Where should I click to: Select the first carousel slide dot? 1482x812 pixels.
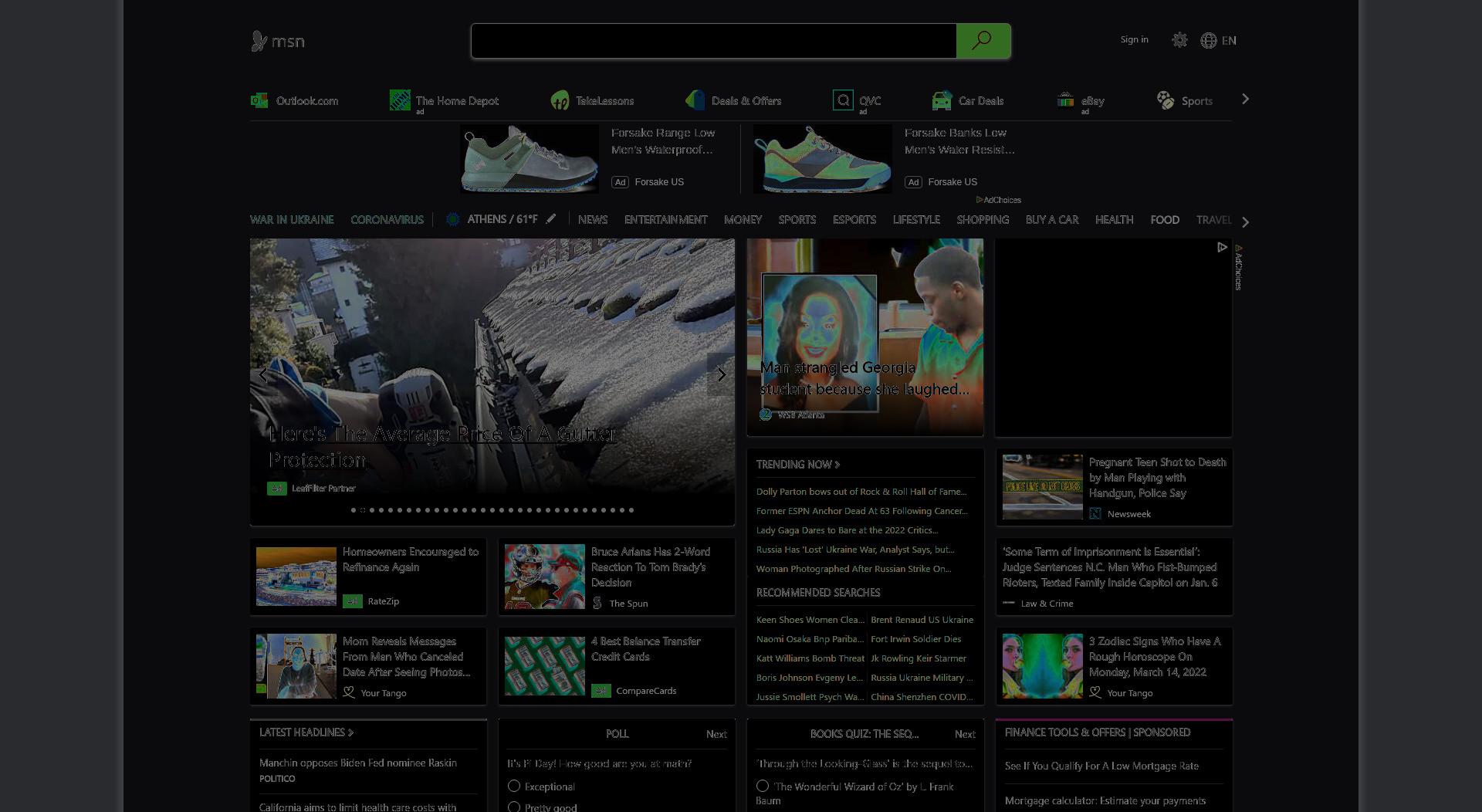coord(354,510)
